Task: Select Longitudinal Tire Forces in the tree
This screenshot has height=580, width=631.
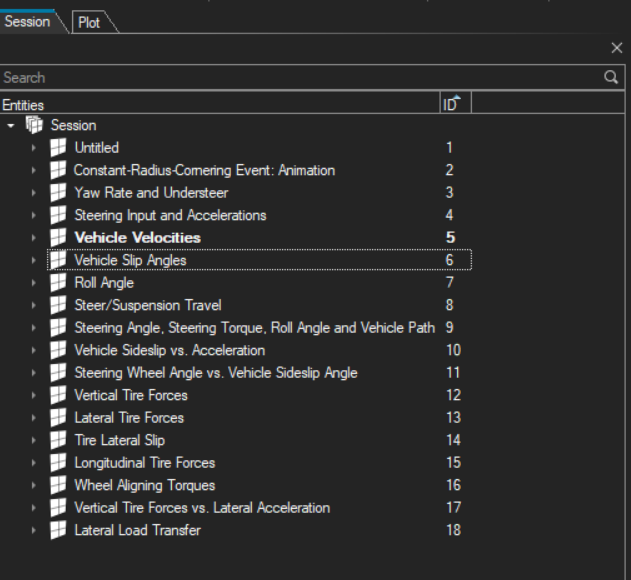Action: point(144,463)
